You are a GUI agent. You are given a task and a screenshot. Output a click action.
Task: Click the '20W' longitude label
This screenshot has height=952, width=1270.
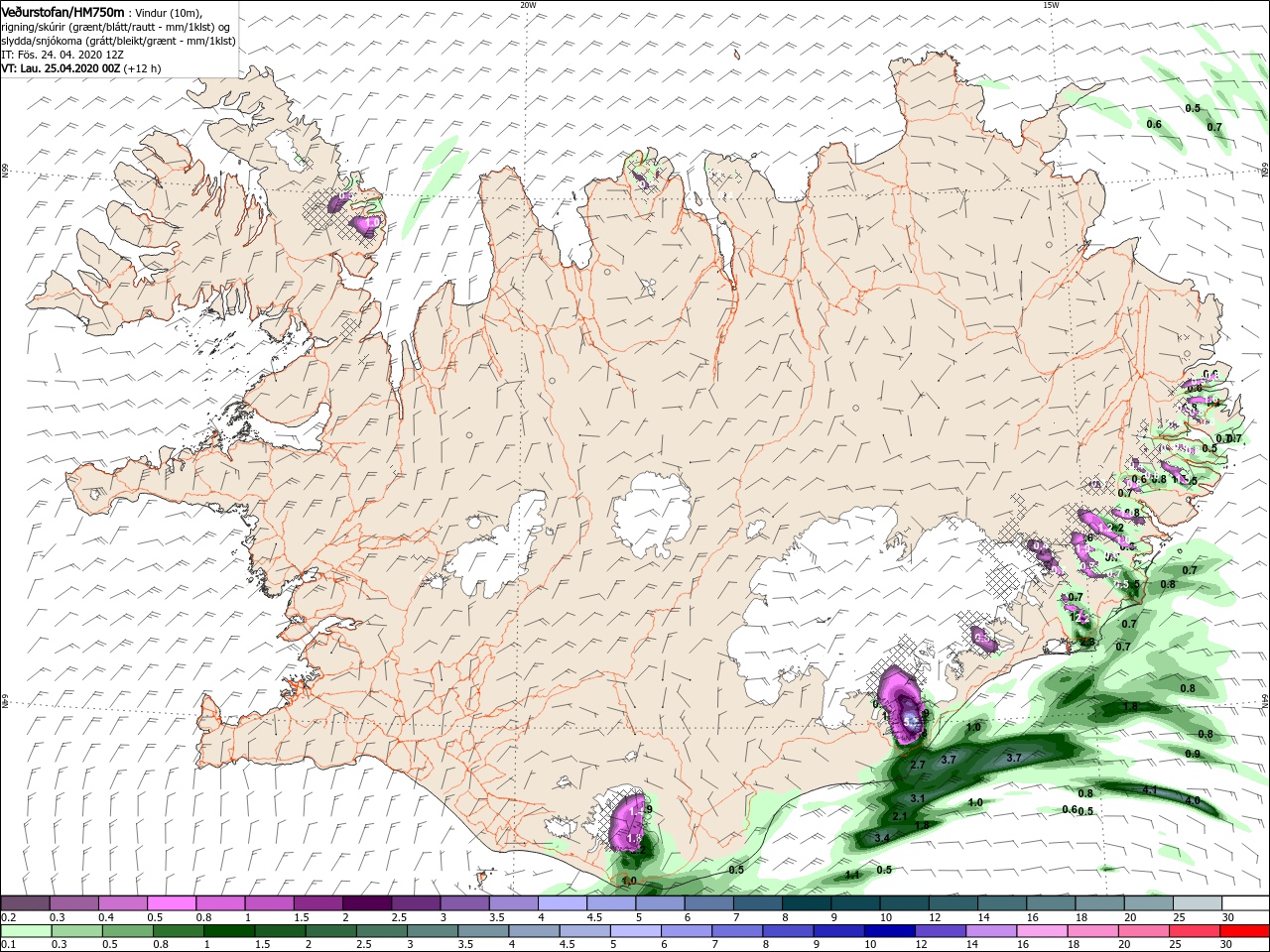pyautogui.click(x=527, y=4)
